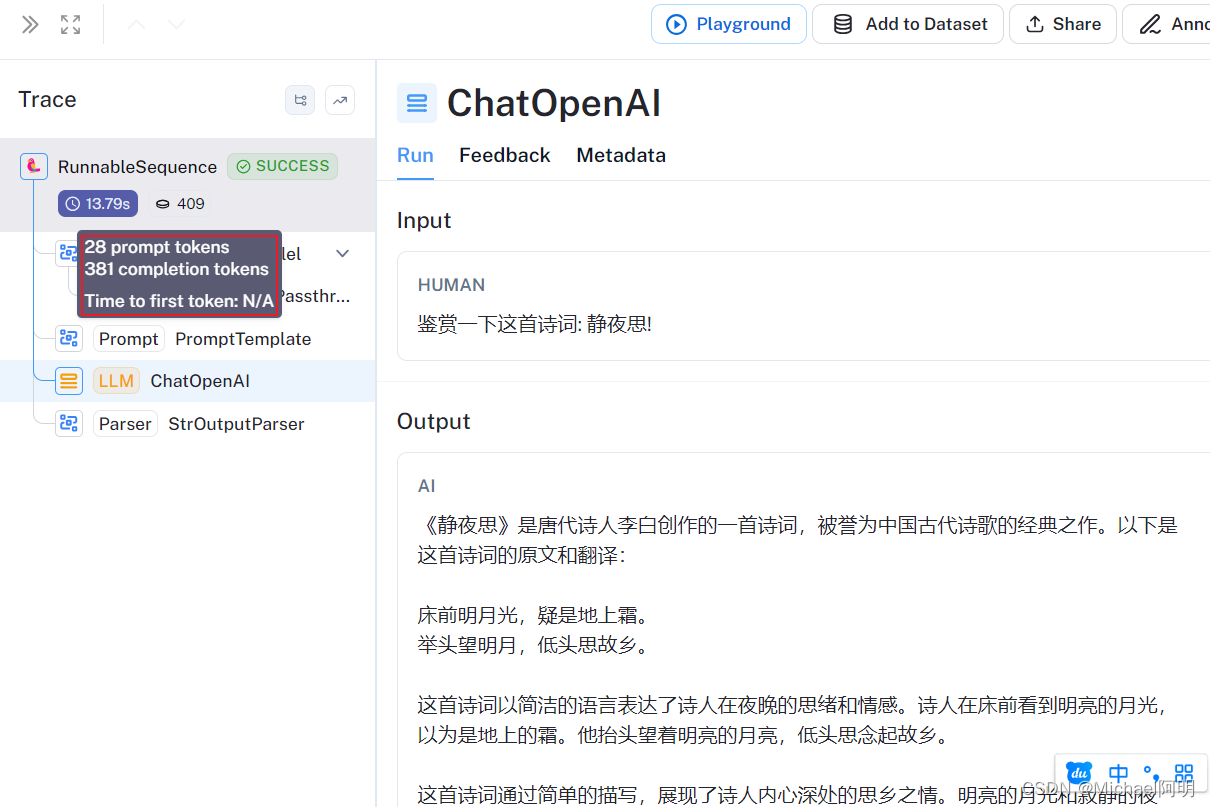Click the 13.79s latency badge
Screen dimensions: 1210x807
click(97, 204)
